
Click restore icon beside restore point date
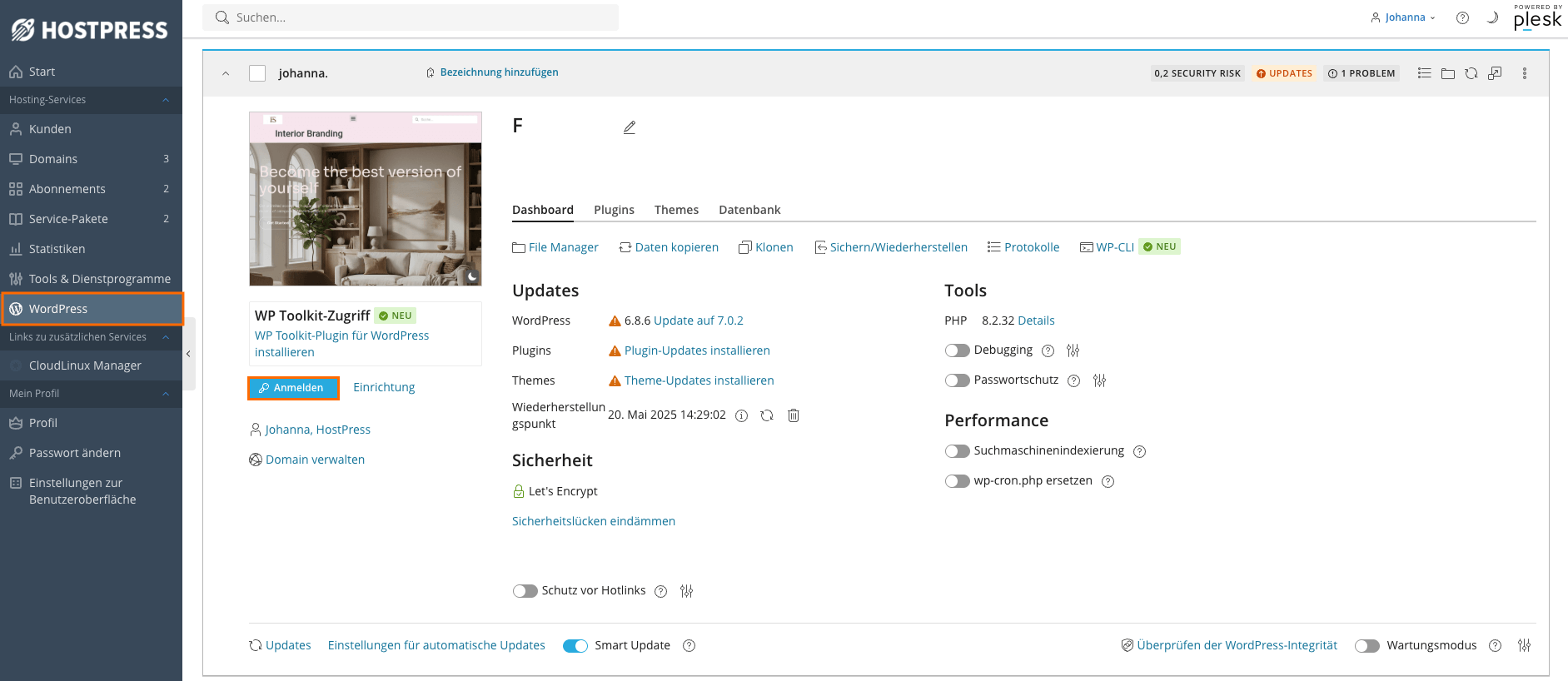click(767, 415)
